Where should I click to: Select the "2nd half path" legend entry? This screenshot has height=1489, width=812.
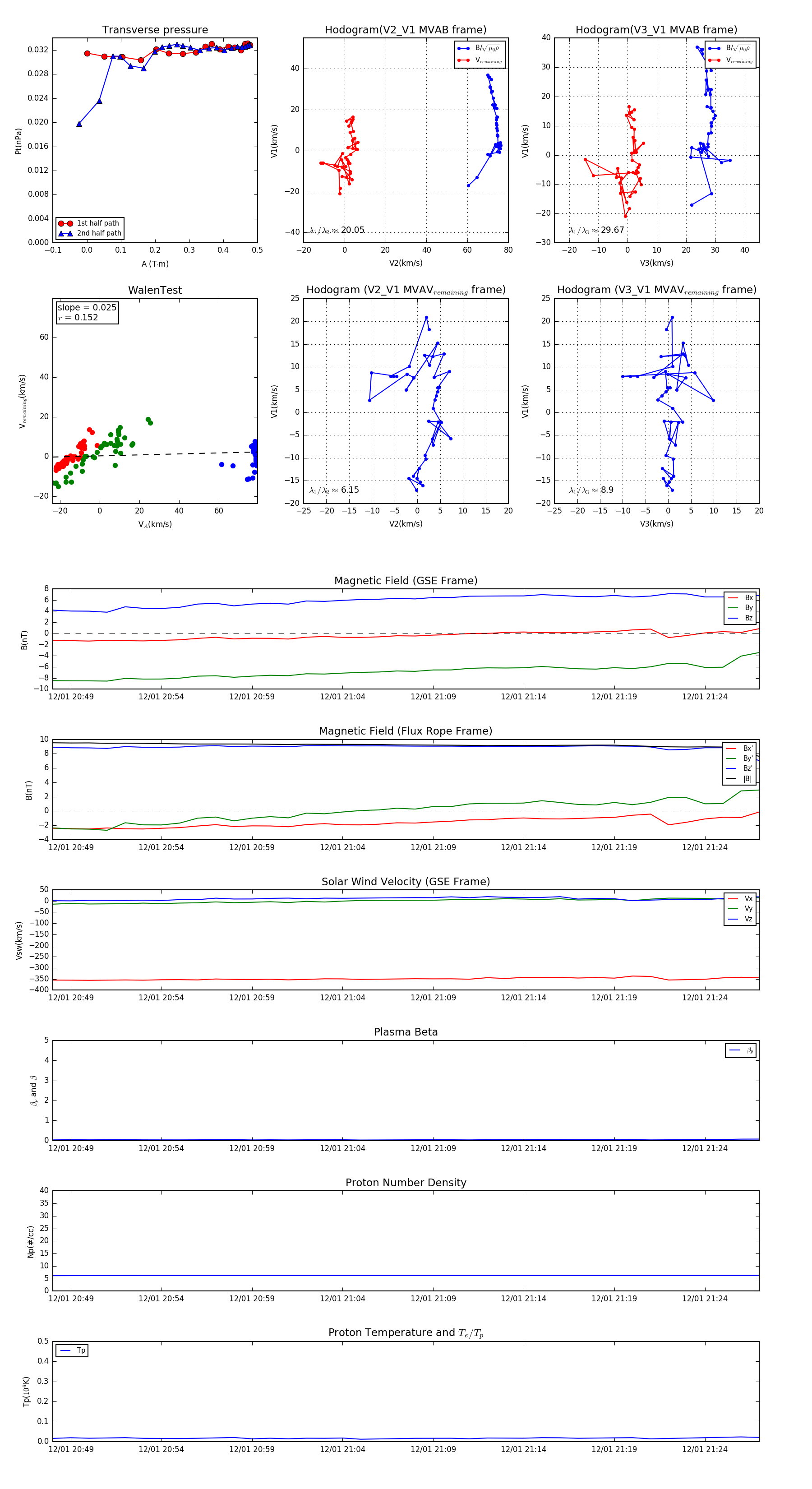[90, 234]
